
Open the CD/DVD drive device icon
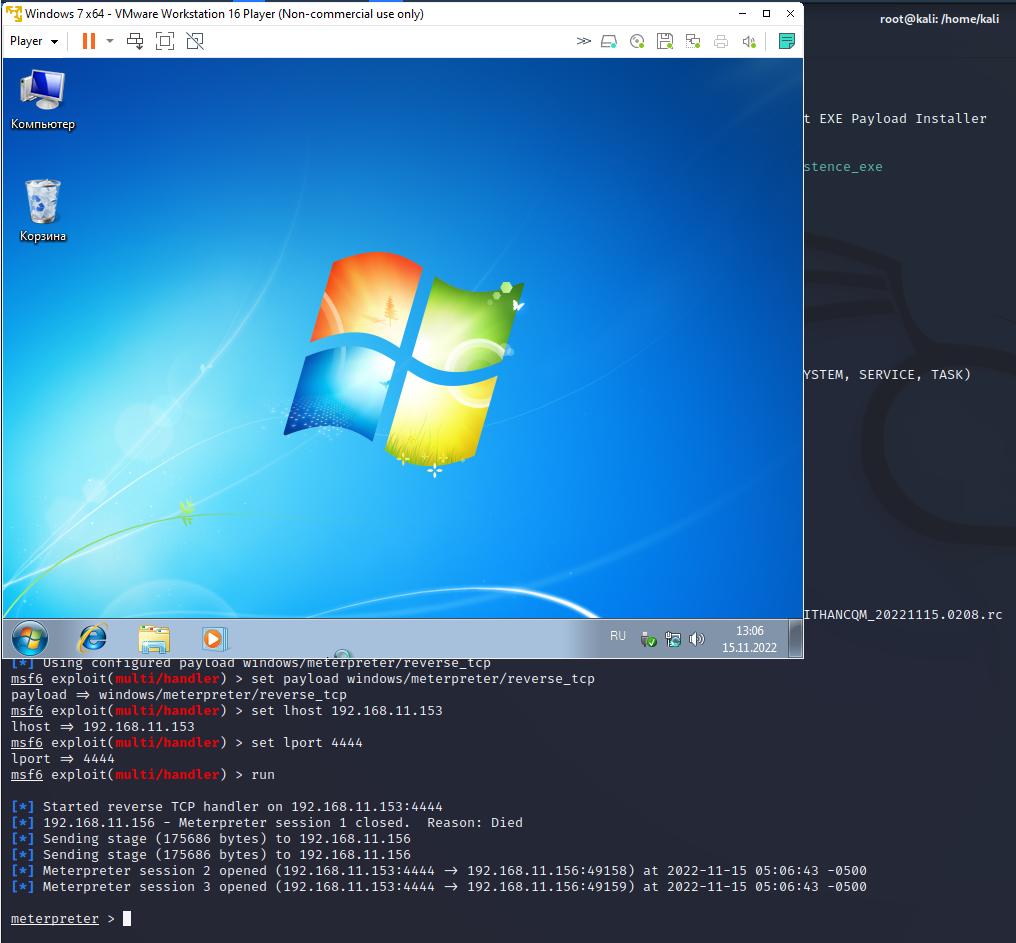(x=637, y=41)
